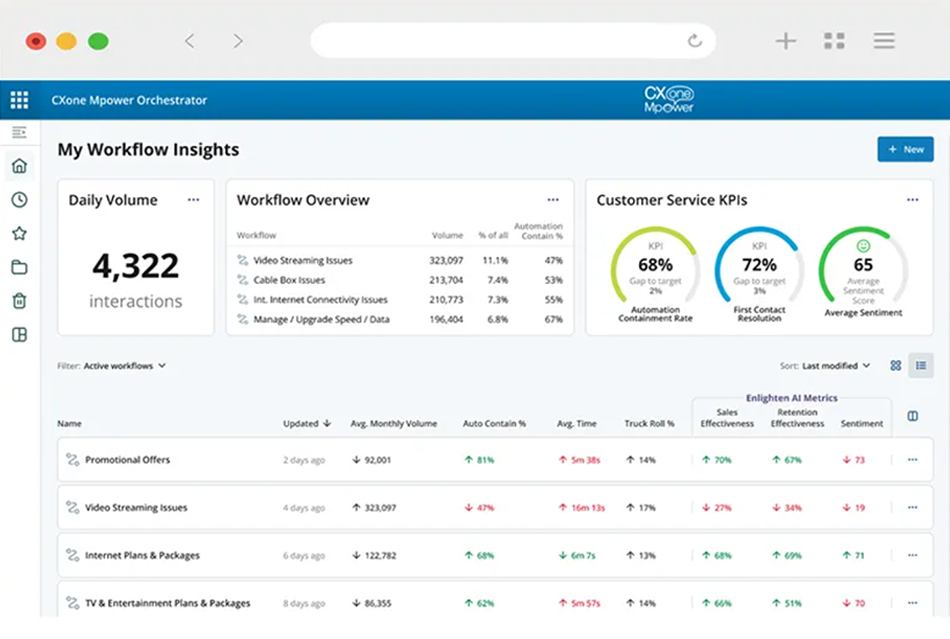Expand the Last modified sort dropdown
The width and height of the screenshot is (950, 639).
click(836, 366)
